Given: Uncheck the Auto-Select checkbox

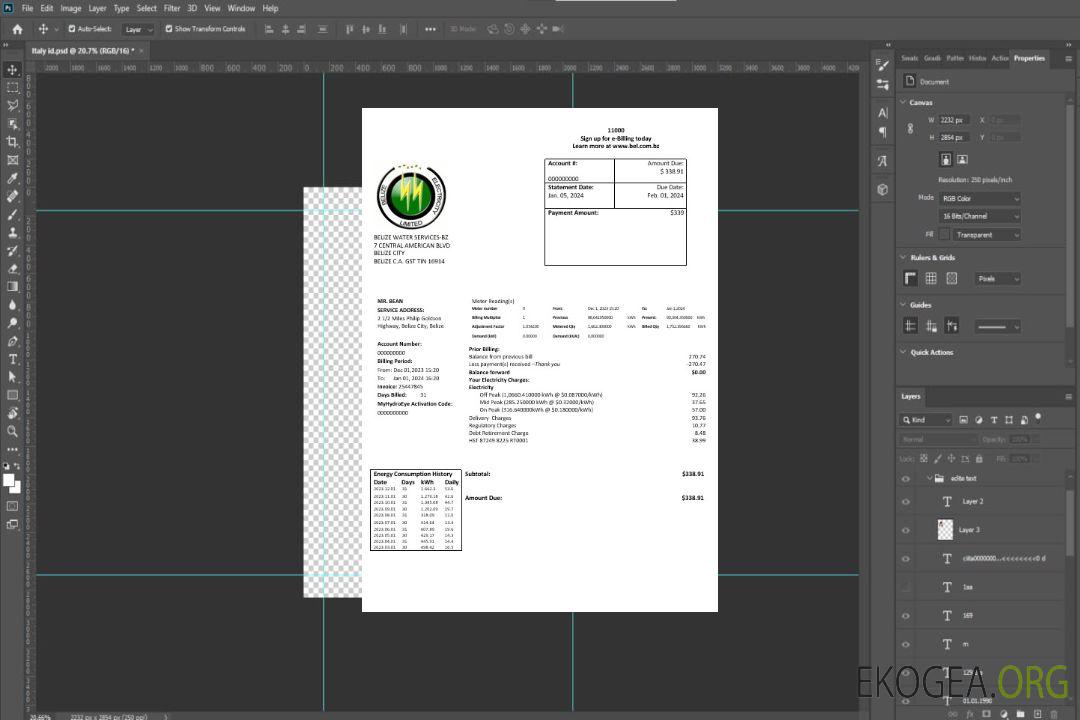Looking at the screenshot, I should click(72, 29).
